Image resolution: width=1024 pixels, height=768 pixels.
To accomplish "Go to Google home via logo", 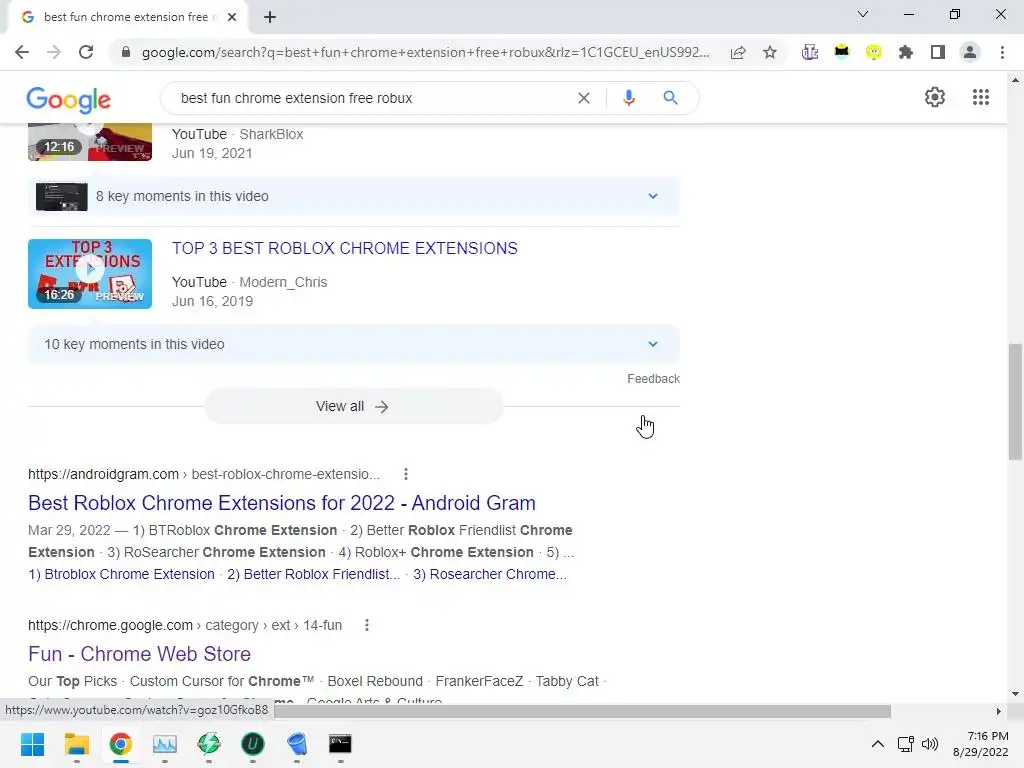I will coord(69,100).
